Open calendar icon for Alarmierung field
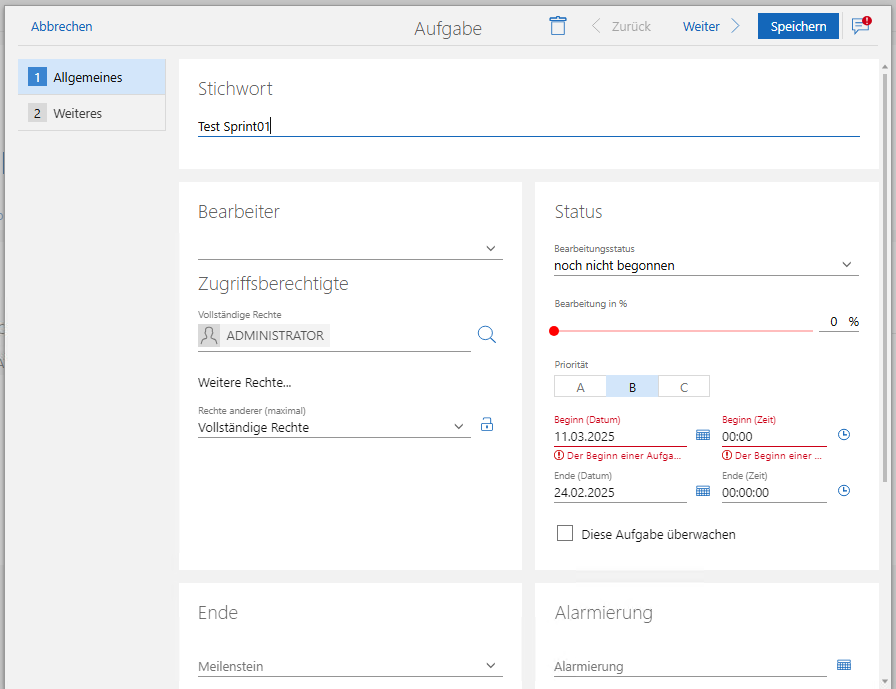896x689 pixels. 844,665
